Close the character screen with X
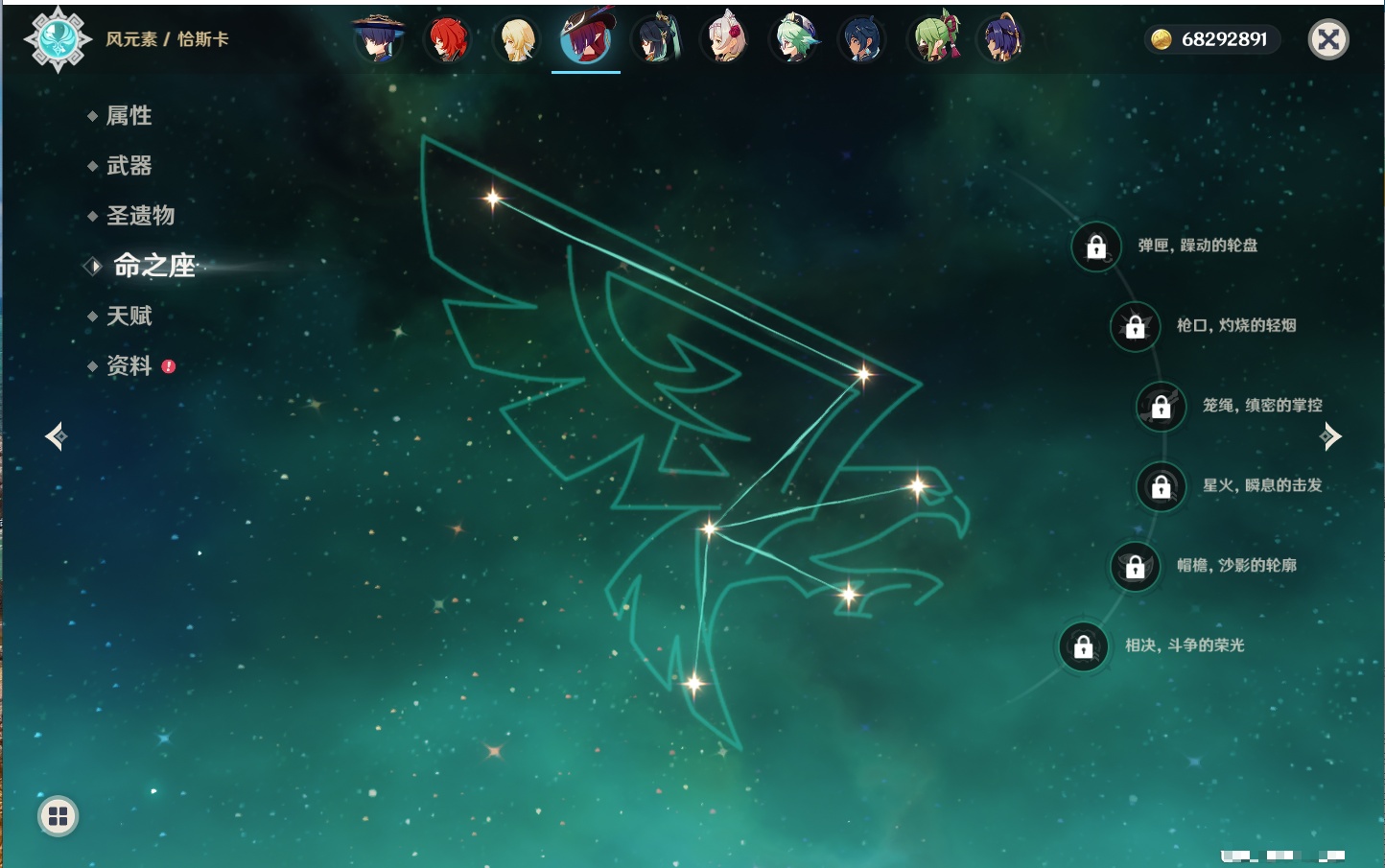This screenshot has height=868, width=1385. pyautogui.click(x=1328, y=39)
